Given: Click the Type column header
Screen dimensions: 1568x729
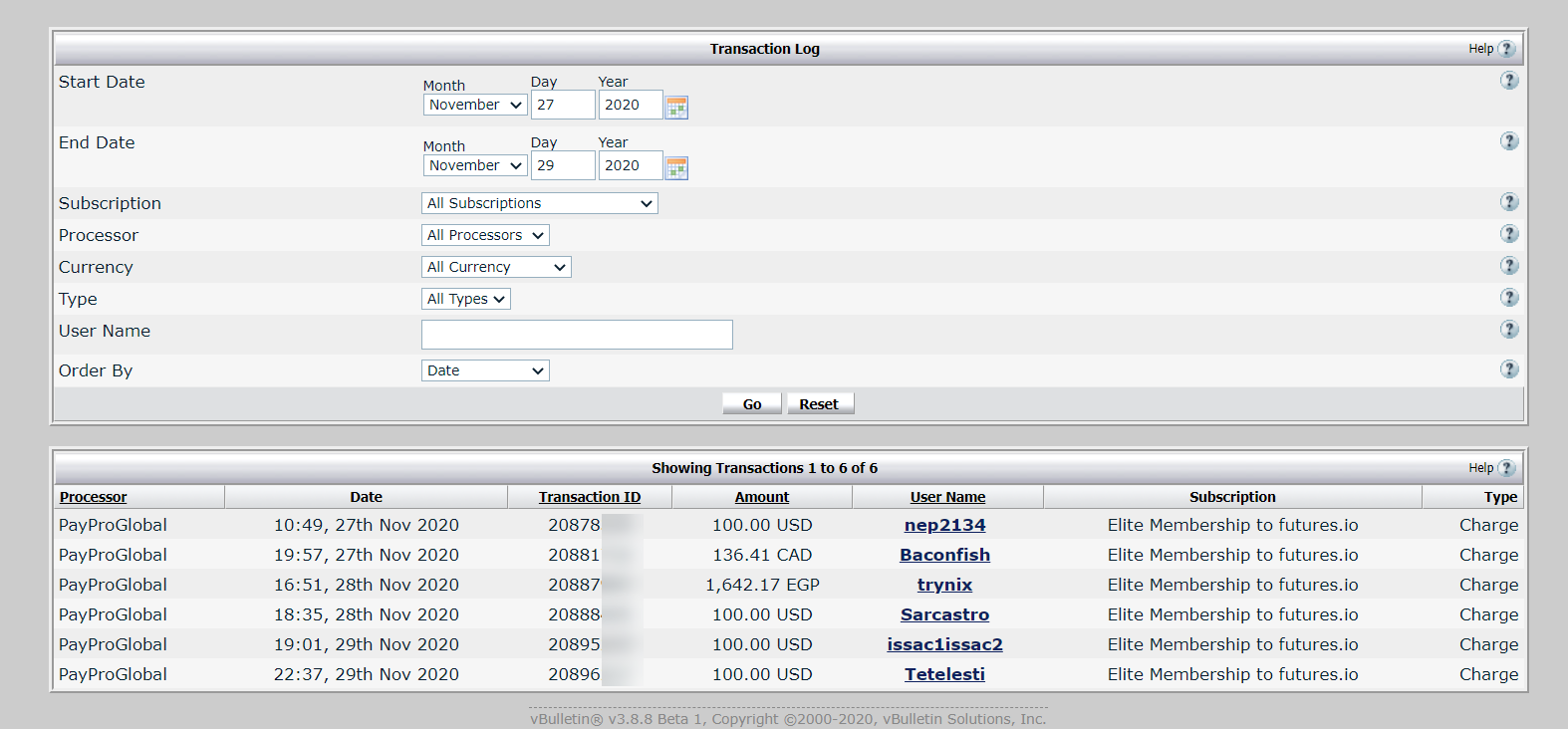Looking at the screenshot, I should tap(1500, 497).
